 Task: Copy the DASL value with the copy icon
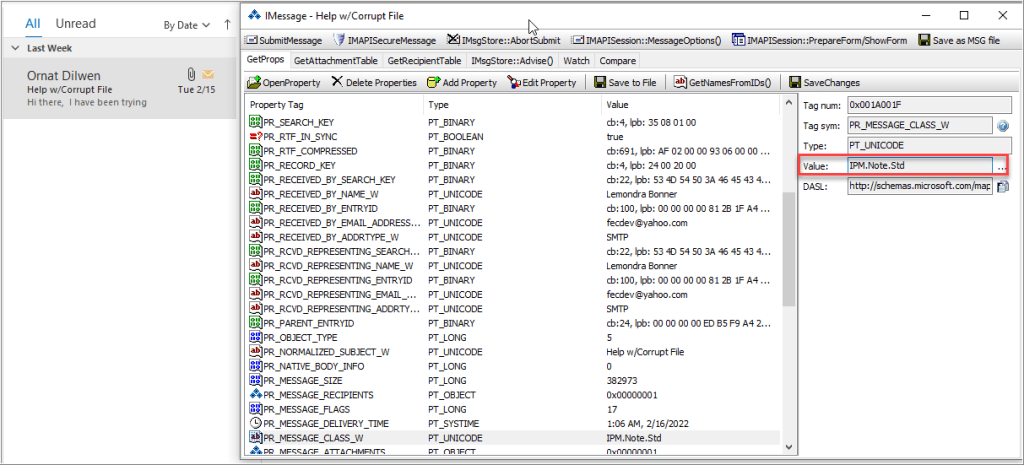click(1002, 186)
